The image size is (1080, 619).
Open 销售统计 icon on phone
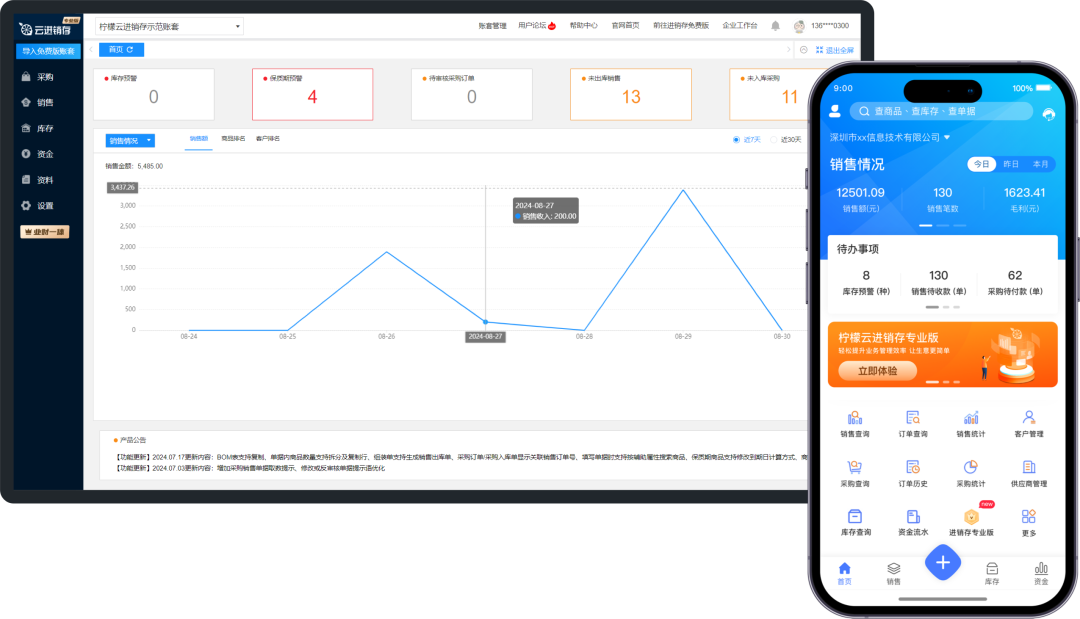(x=970, y=418)
